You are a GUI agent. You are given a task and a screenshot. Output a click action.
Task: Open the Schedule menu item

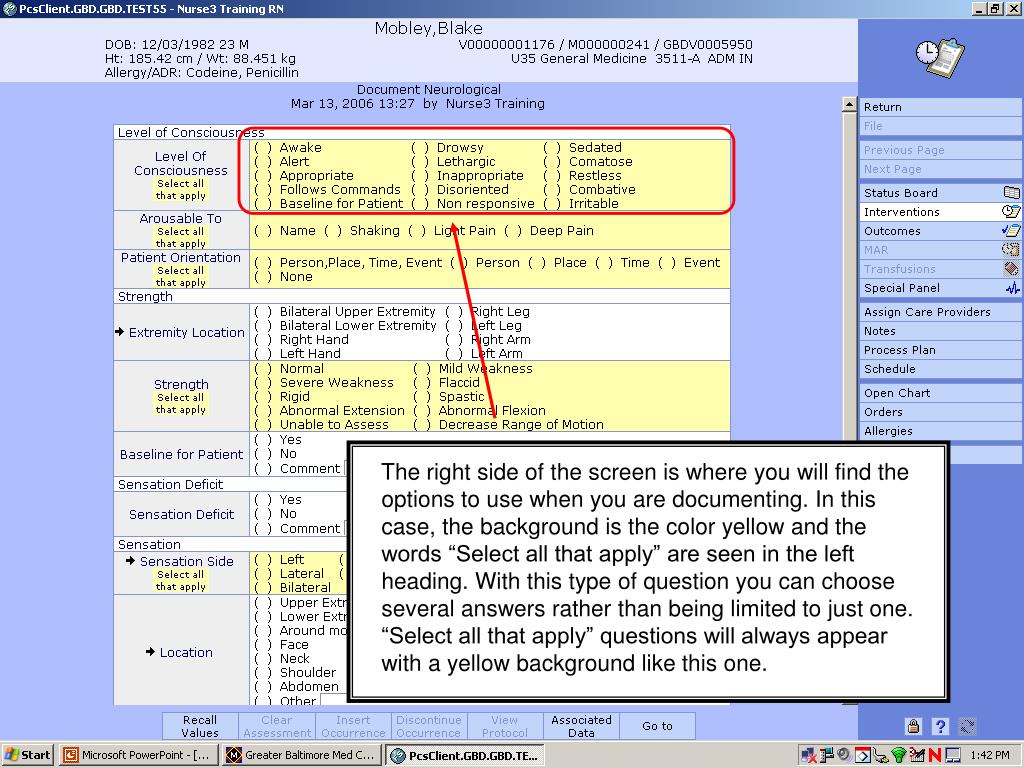939,369
